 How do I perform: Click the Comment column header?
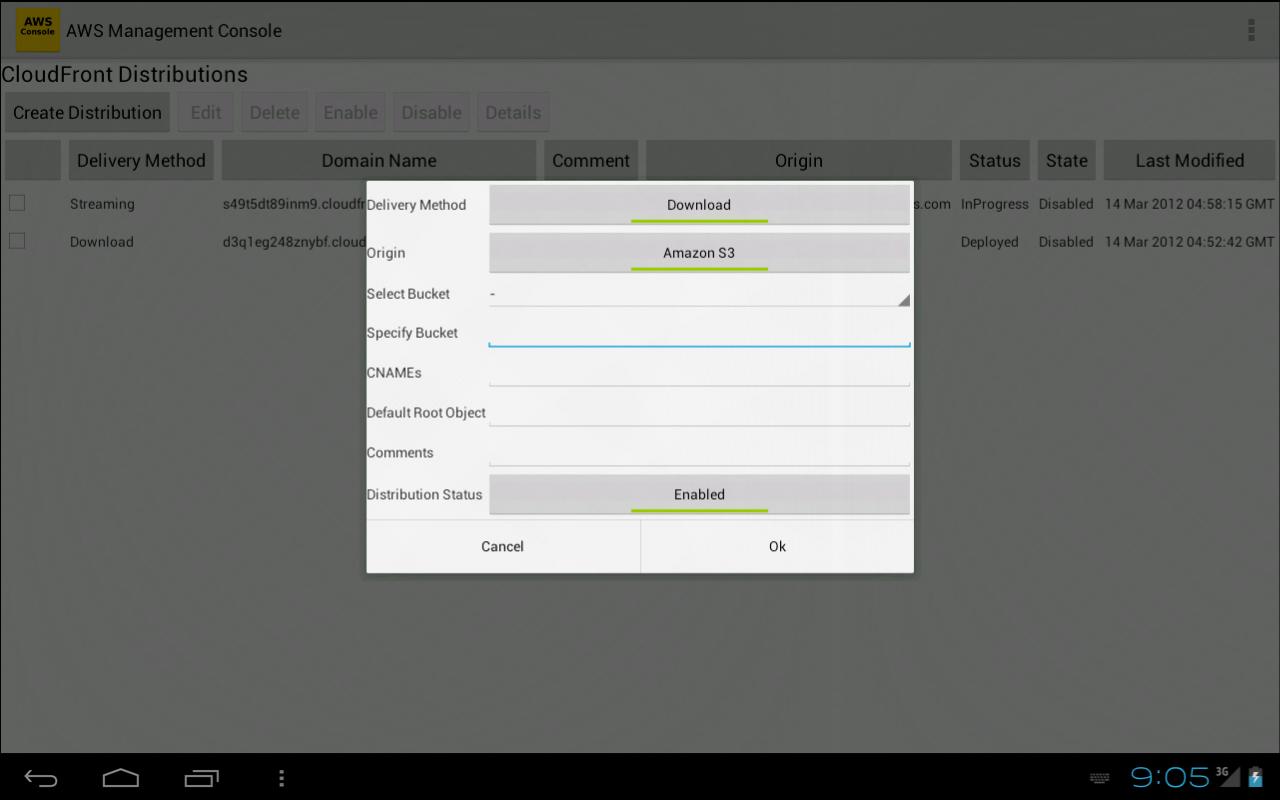tap(591, 160)
